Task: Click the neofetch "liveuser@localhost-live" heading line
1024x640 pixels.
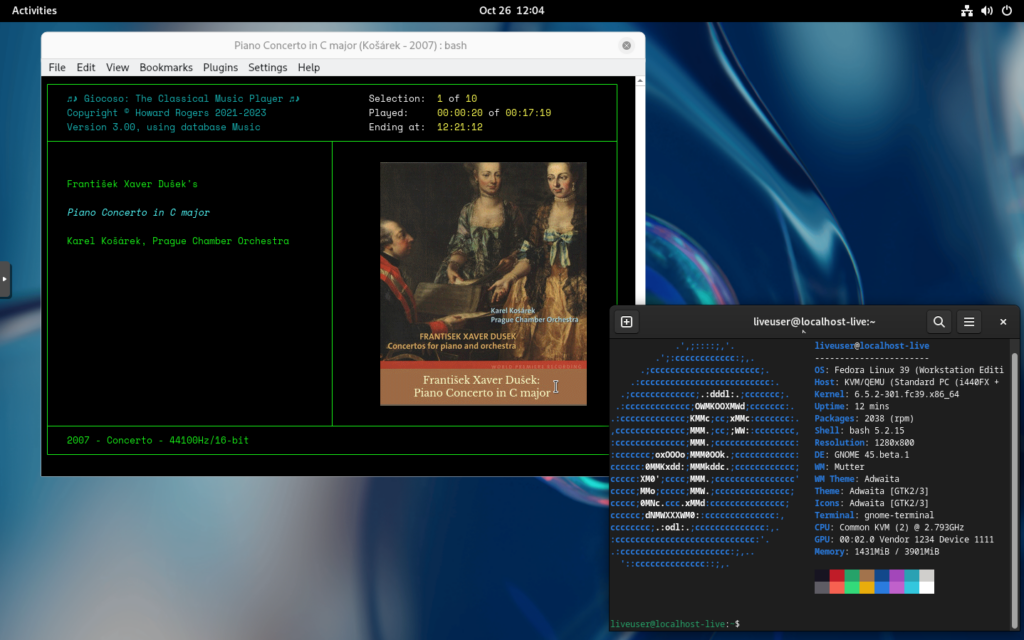Action: [x=872, y=345]
